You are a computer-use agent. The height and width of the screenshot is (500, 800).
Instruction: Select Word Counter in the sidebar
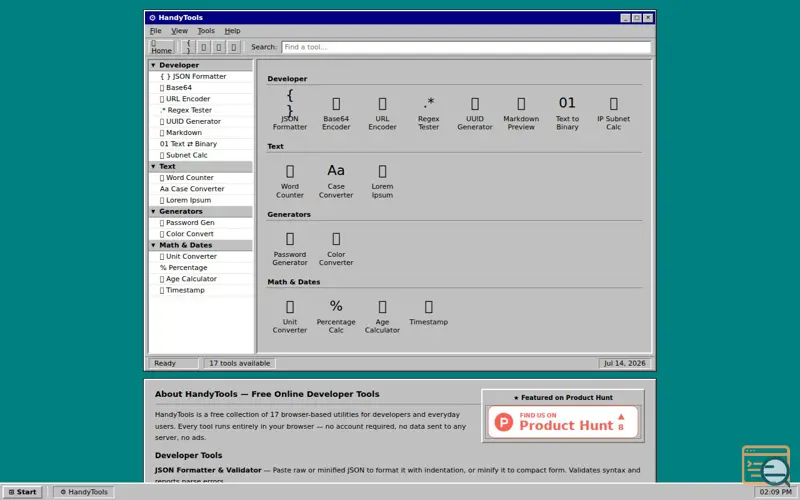[x=201, y=178]
